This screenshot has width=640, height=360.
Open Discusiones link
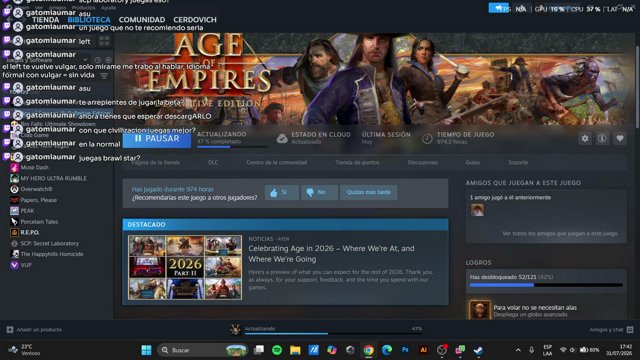(x=422, y=162)
